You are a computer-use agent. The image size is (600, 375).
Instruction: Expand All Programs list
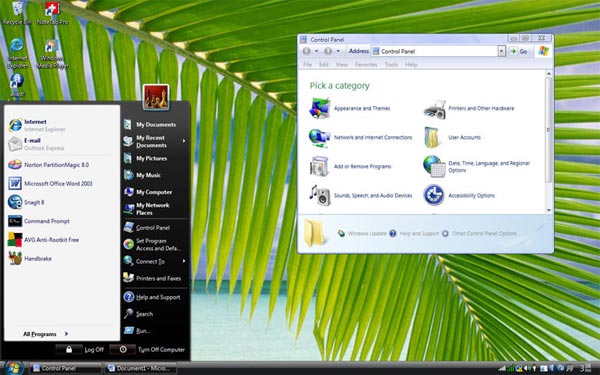click(45, 334)
